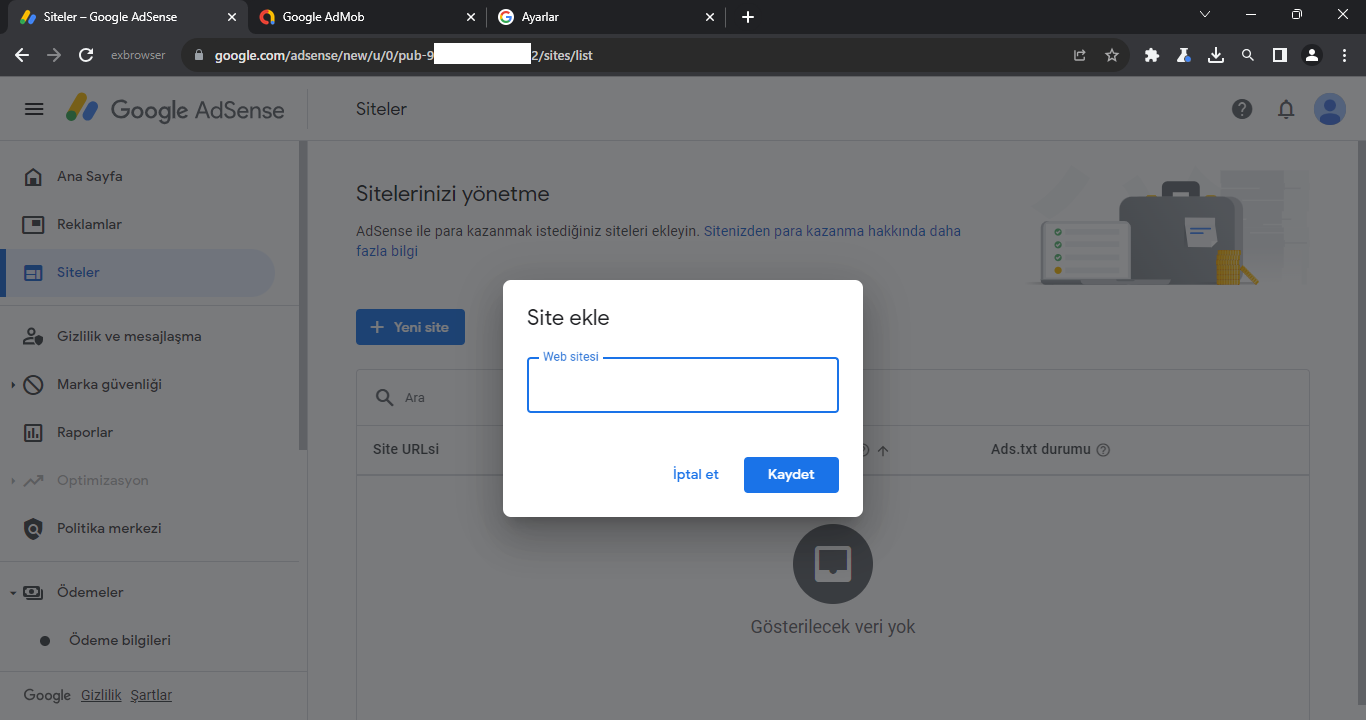Open the AdSense account avatar
The image size is (1366, 720).
(1330, 109)
